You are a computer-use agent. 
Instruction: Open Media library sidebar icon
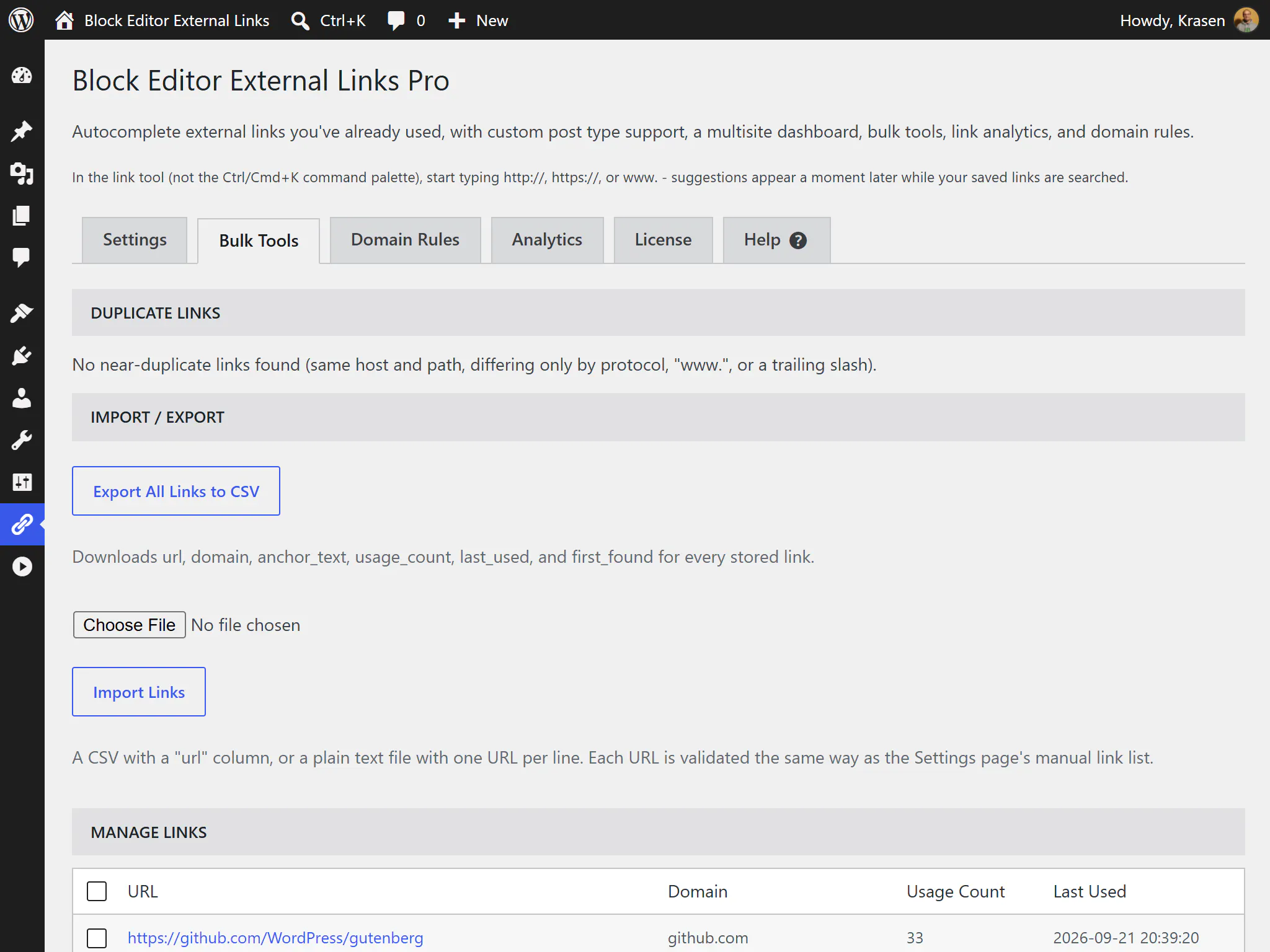[22, 174]
